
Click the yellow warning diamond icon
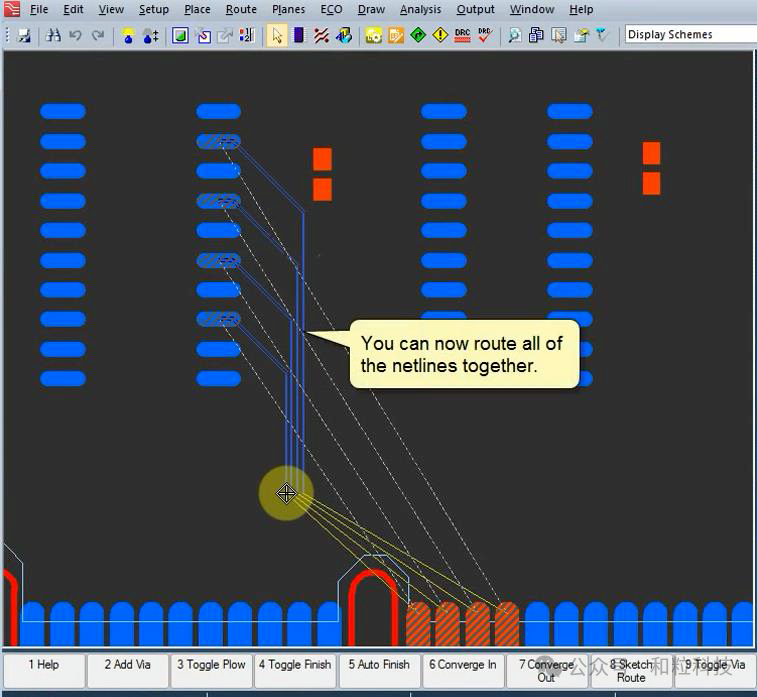tap(440, 35)
